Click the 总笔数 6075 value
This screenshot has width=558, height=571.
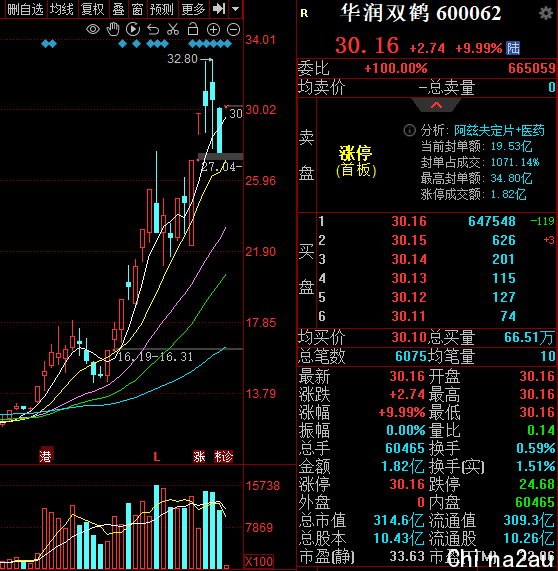pos(411,356)
